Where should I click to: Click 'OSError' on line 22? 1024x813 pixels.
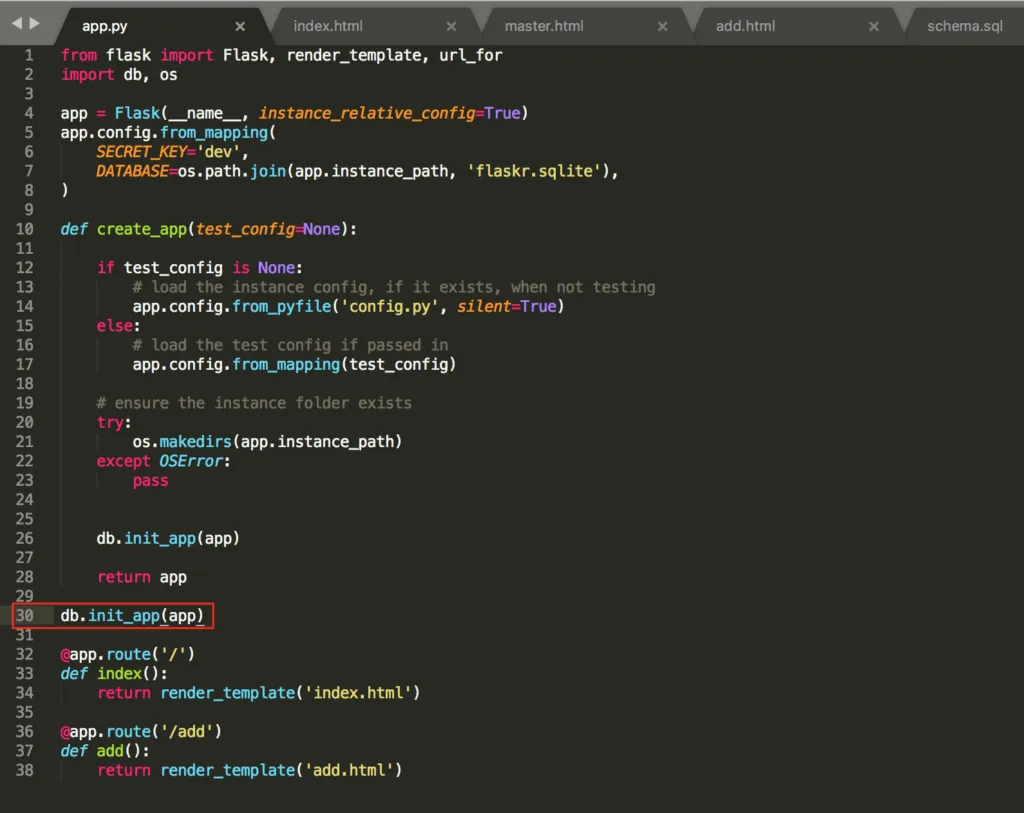coord(191,461)
